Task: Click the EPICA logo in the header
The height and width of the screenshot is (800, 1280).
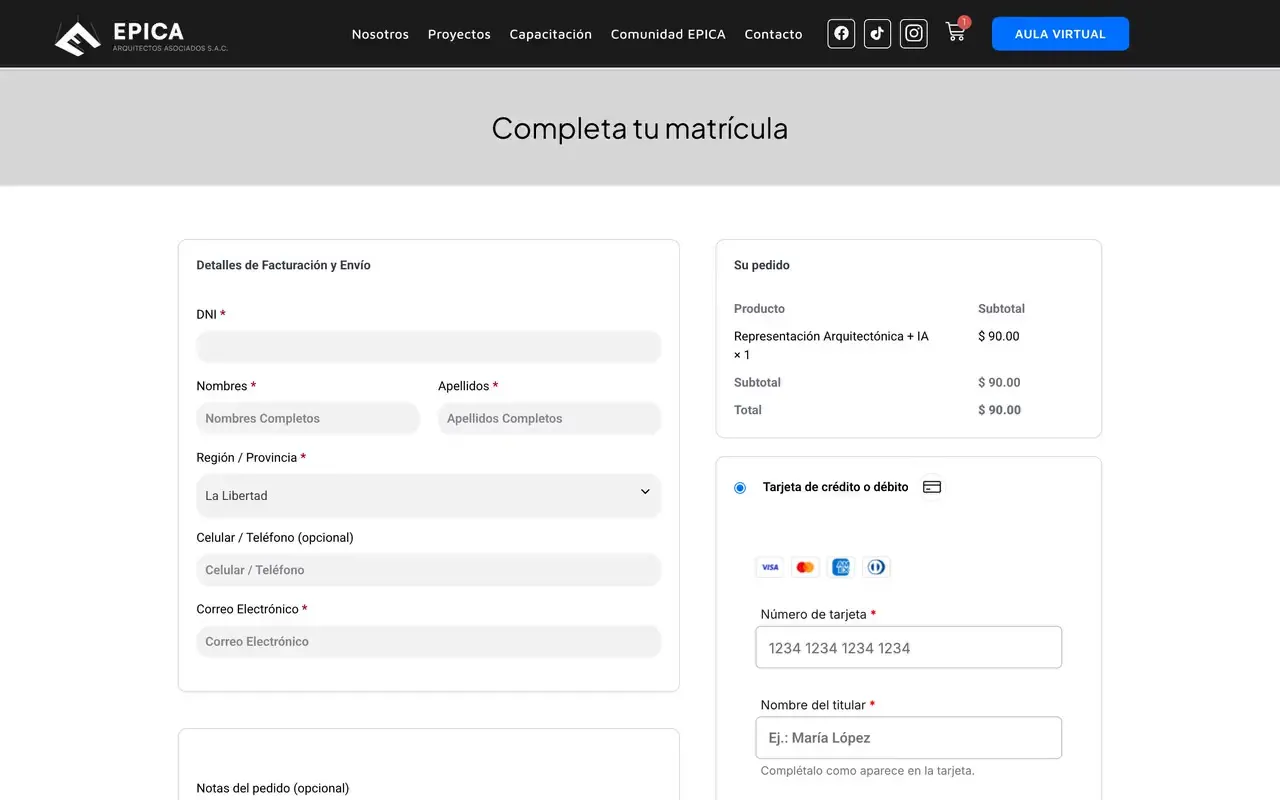Action: point(141,36)
